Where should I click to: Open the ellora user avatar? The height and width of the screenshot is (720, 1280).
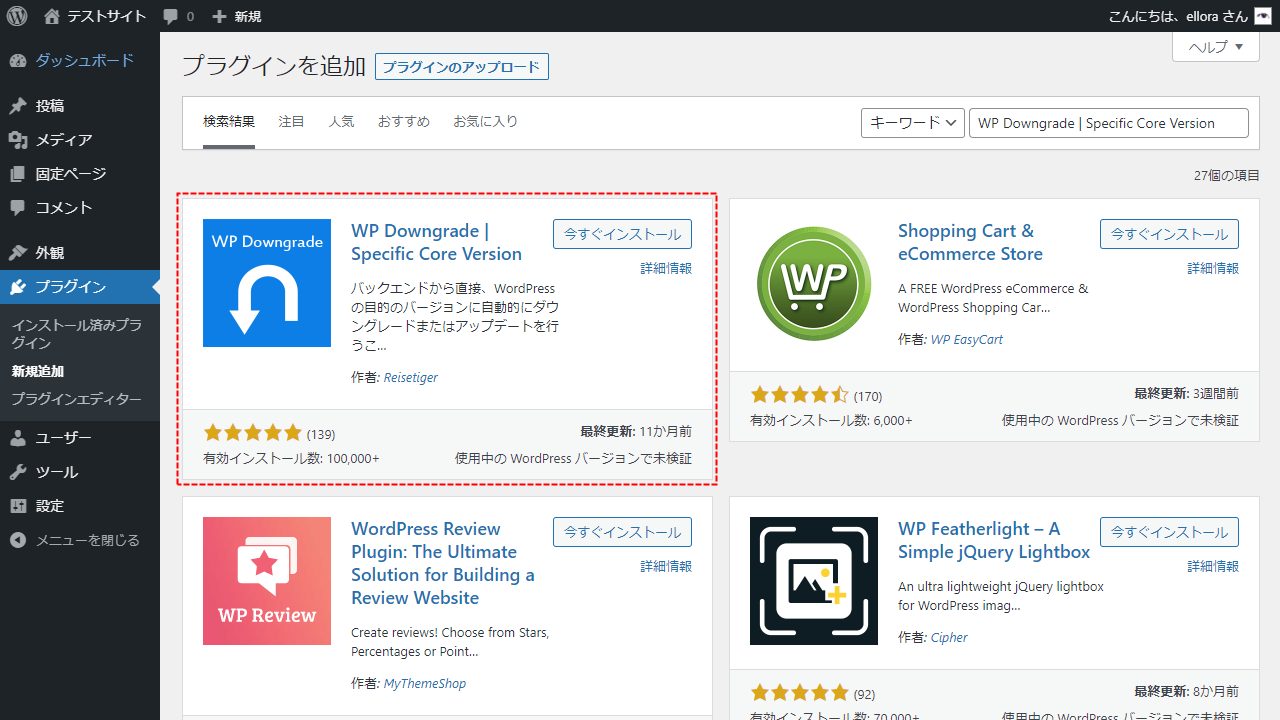point(1263,16)
